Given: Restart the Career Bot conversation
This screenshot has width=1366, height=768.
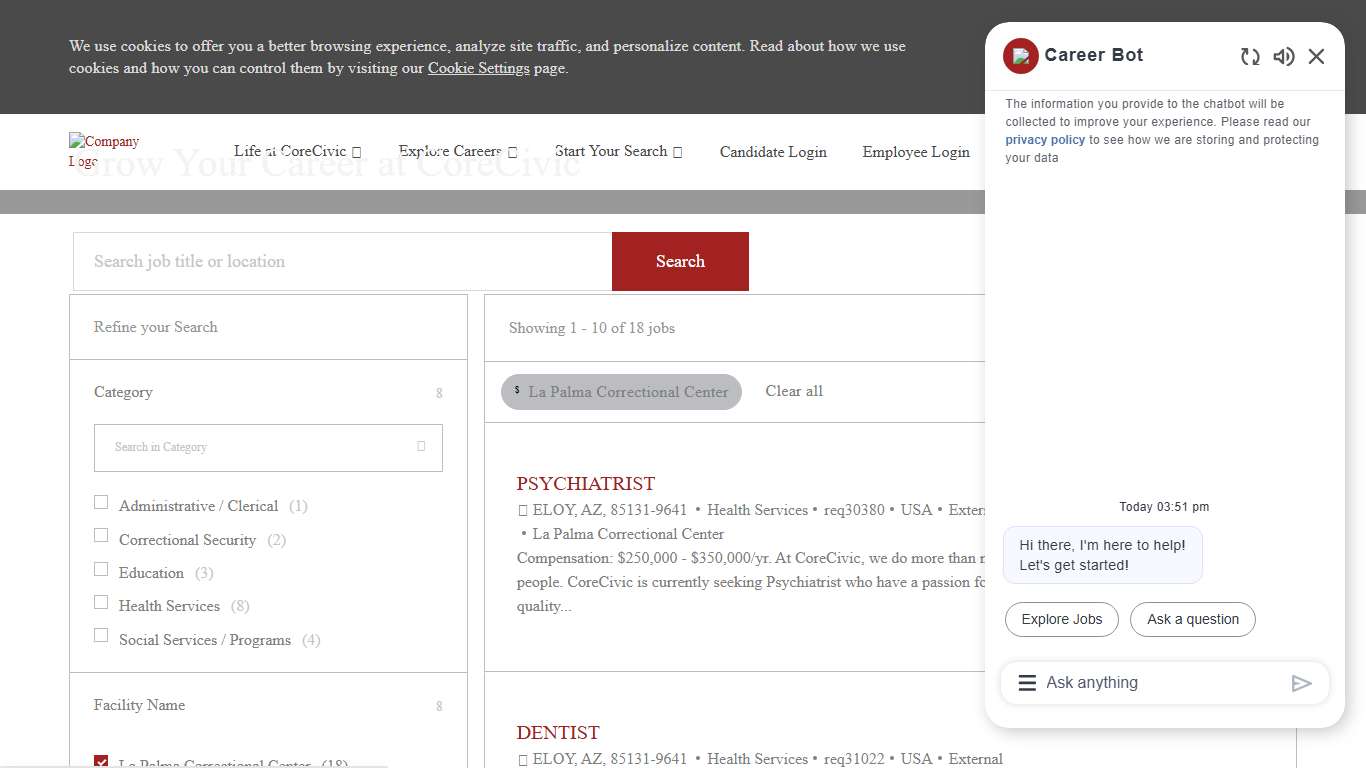Looking at the screenshot, I should tap(1250, 57).
